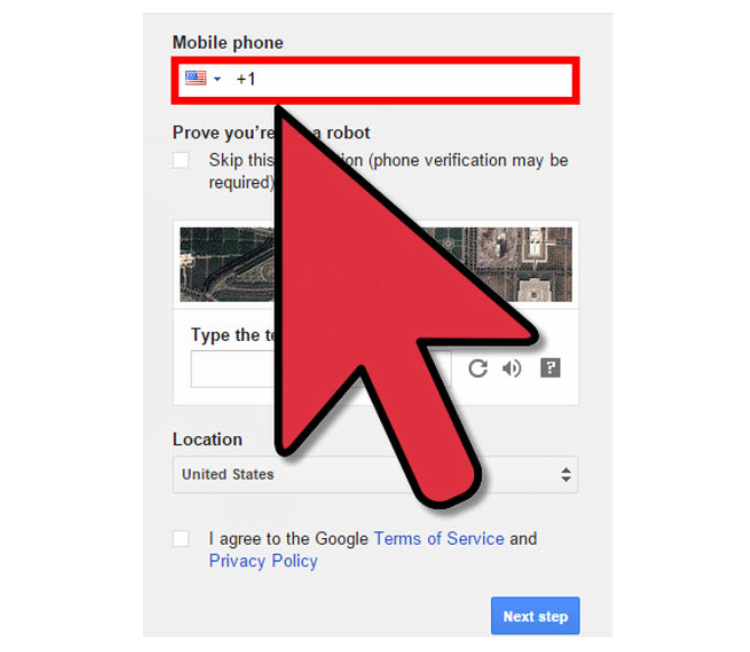This screenshot has width=750, height=652.
Task: Click the Prove you're not a robot heading
Action: (271, 133)
